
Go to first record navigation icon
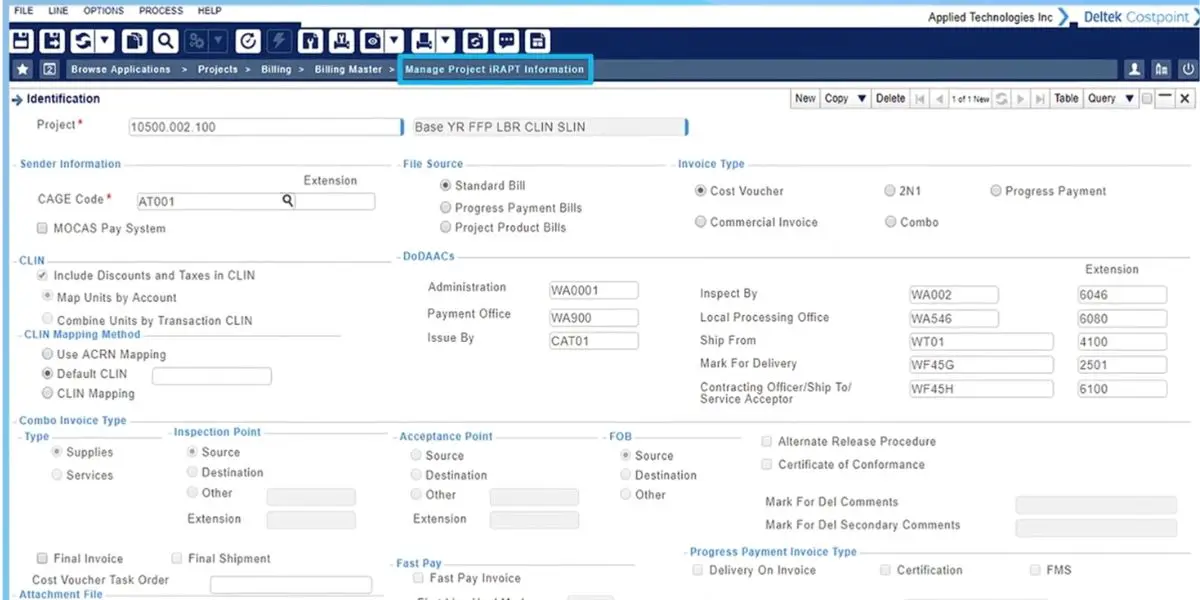[920, 99]
